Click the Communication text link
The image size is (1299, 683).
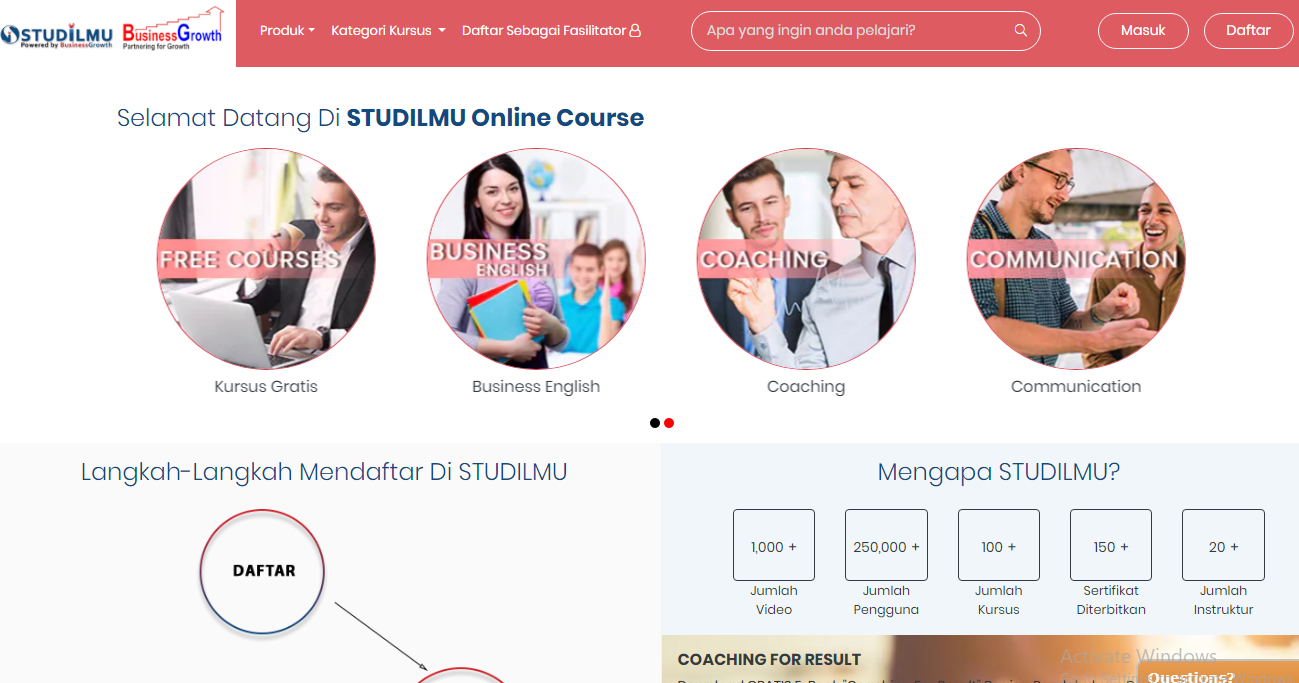coord(1076,386)
